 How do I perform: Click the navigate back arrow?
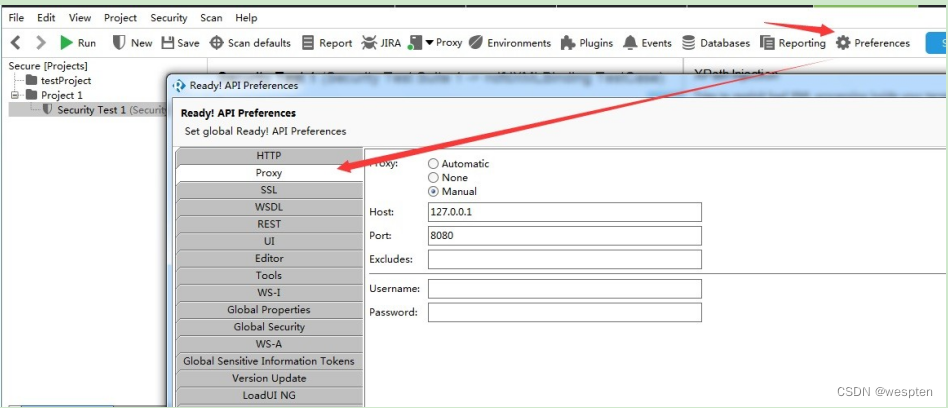(16, 43)
